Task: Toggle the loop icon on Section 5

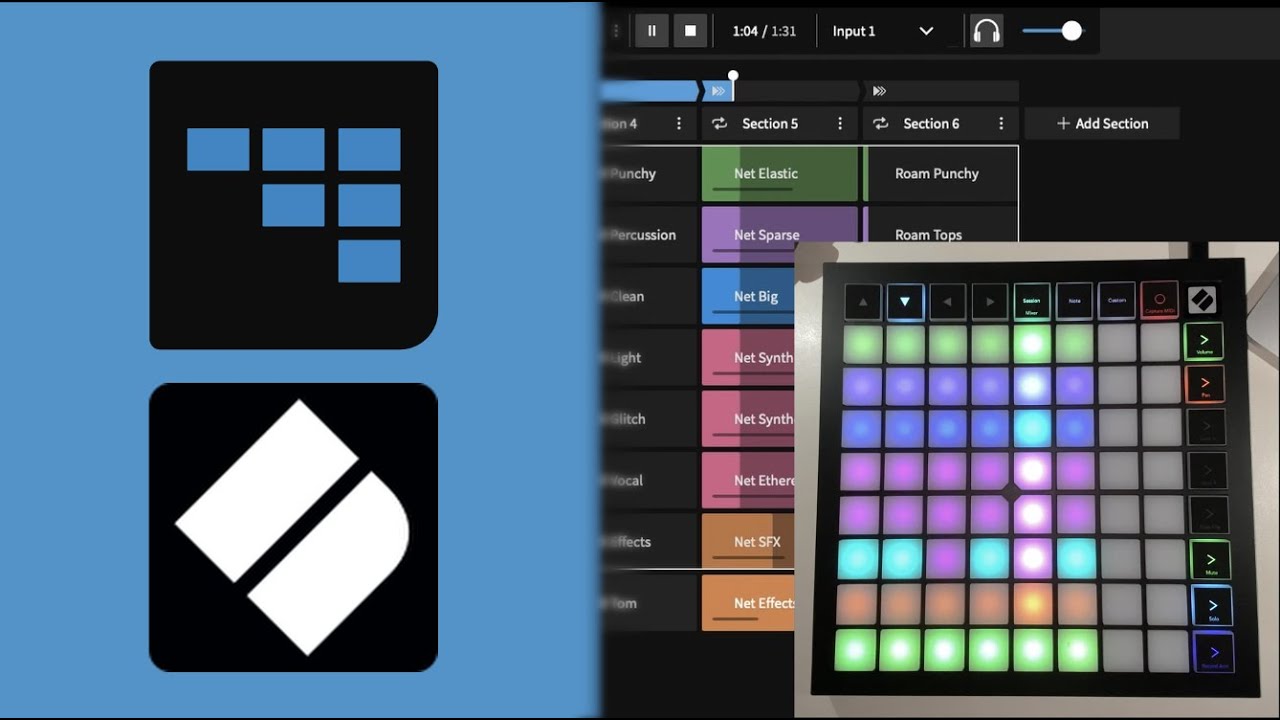Action: pos(718,124)
